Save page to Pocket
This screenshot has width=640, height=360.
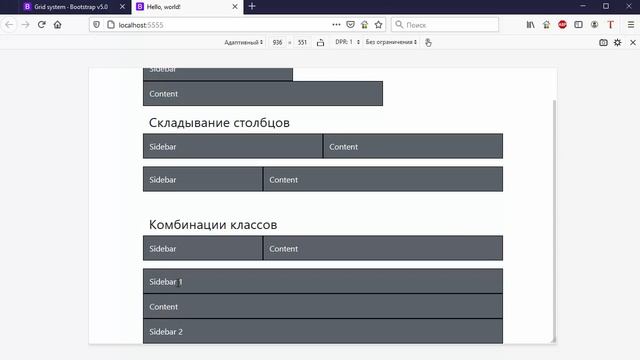pyautogui.click(x=350, y=24)
